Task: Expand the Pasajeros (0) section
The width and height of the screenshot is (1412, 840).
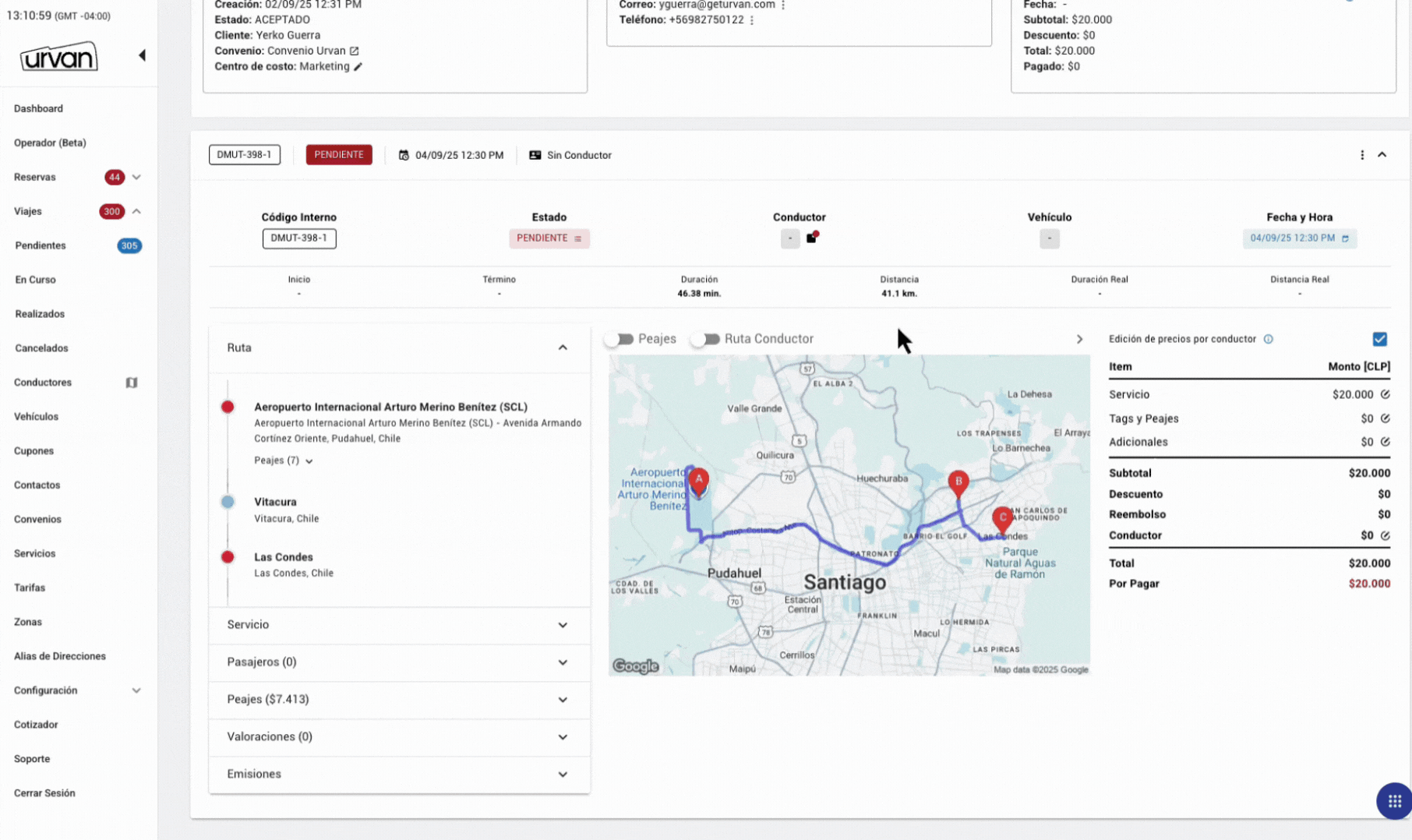Action: click(x=399, y=662)
